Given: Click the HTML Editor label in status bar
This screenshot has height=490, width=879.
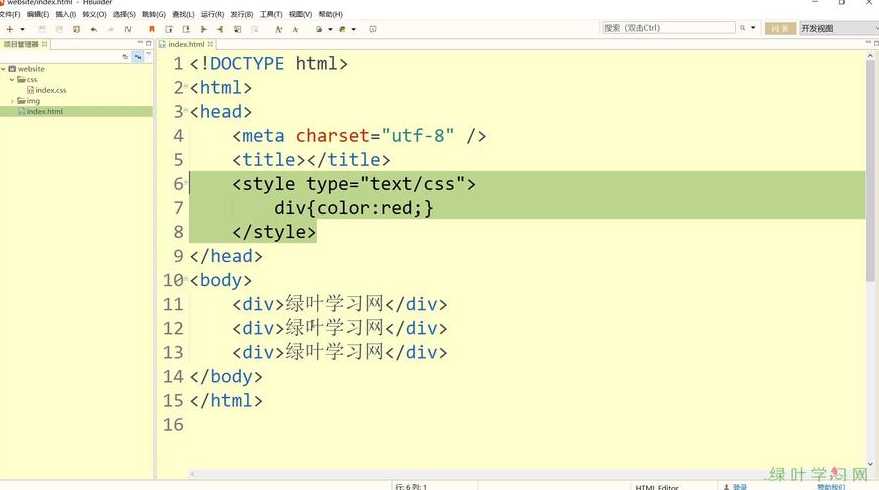Looking at the screenshot, I should (x=656, y=487).
